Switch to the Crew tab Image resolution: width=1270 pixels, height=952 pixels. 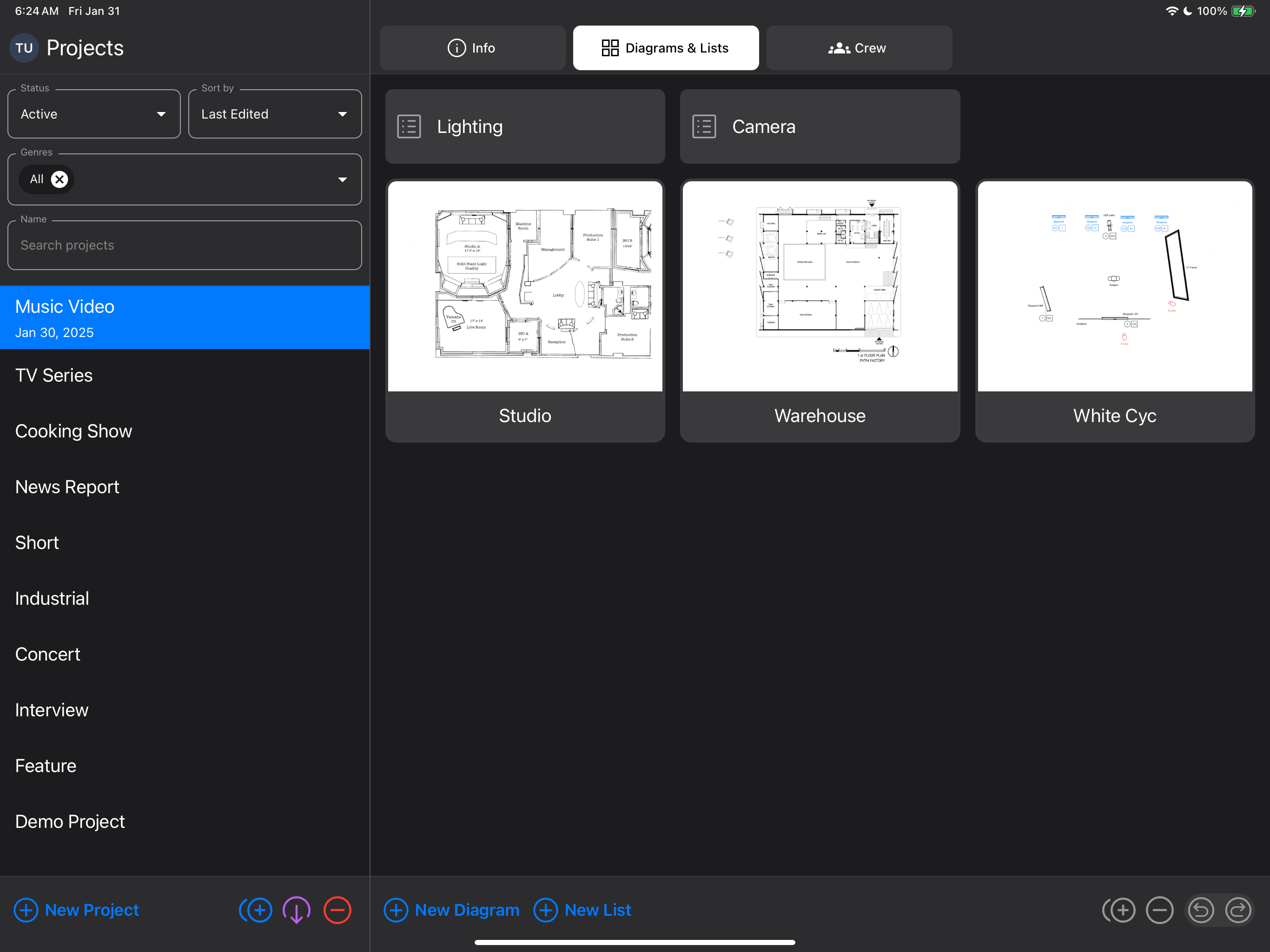[x=859, y=48]
